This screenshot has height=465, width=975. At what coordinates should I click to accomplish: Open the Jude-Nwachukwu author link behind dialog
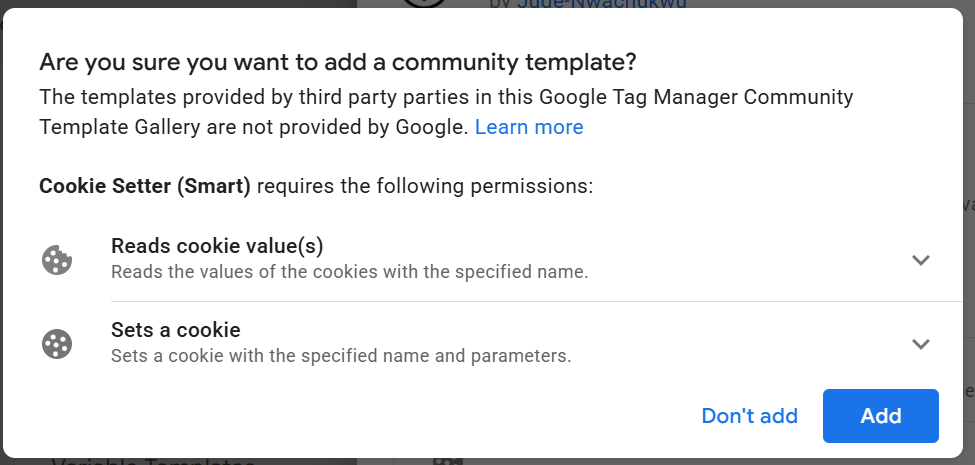click(600, 4)
